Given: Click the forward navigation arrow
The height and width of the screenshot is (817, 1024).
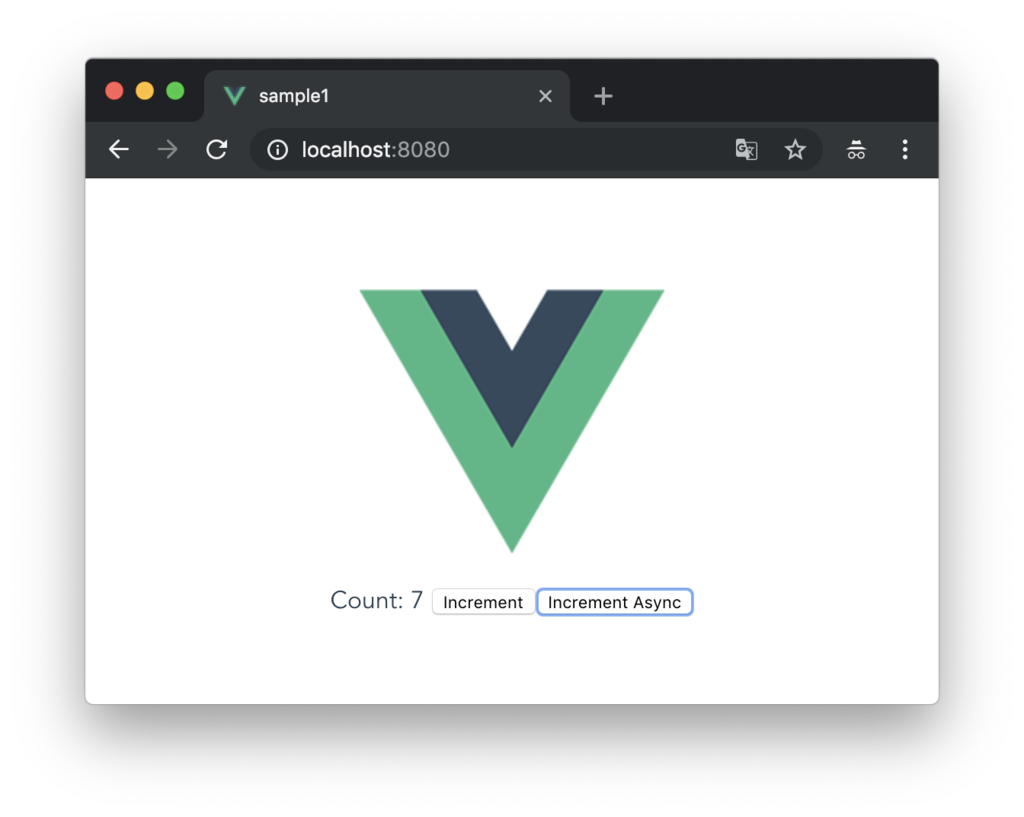Looking at the screenshot, I should pos(168,150).
